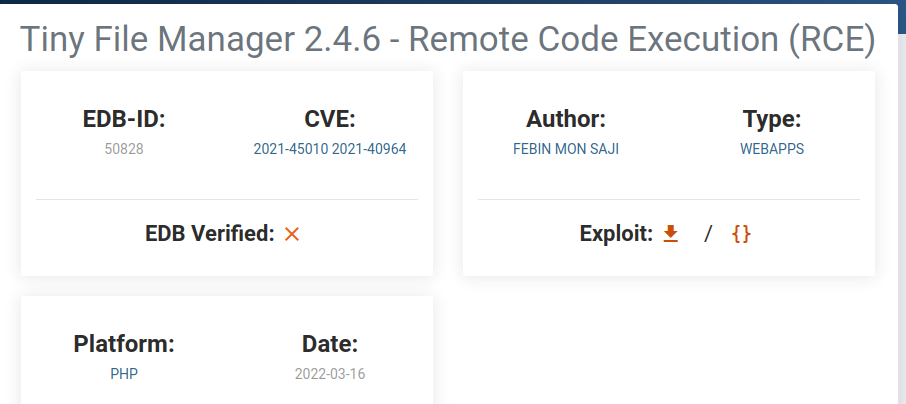Open author FEBIN MON SAJI page
This screenshot has width=906, height=404.
click(566, 149)
